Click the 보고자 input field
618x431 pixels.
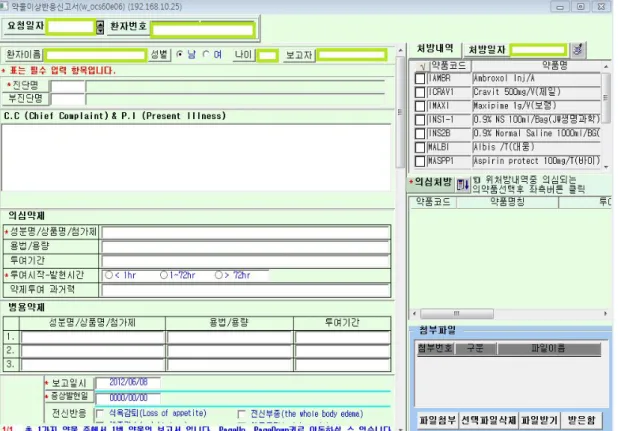(x=352, y=55)
